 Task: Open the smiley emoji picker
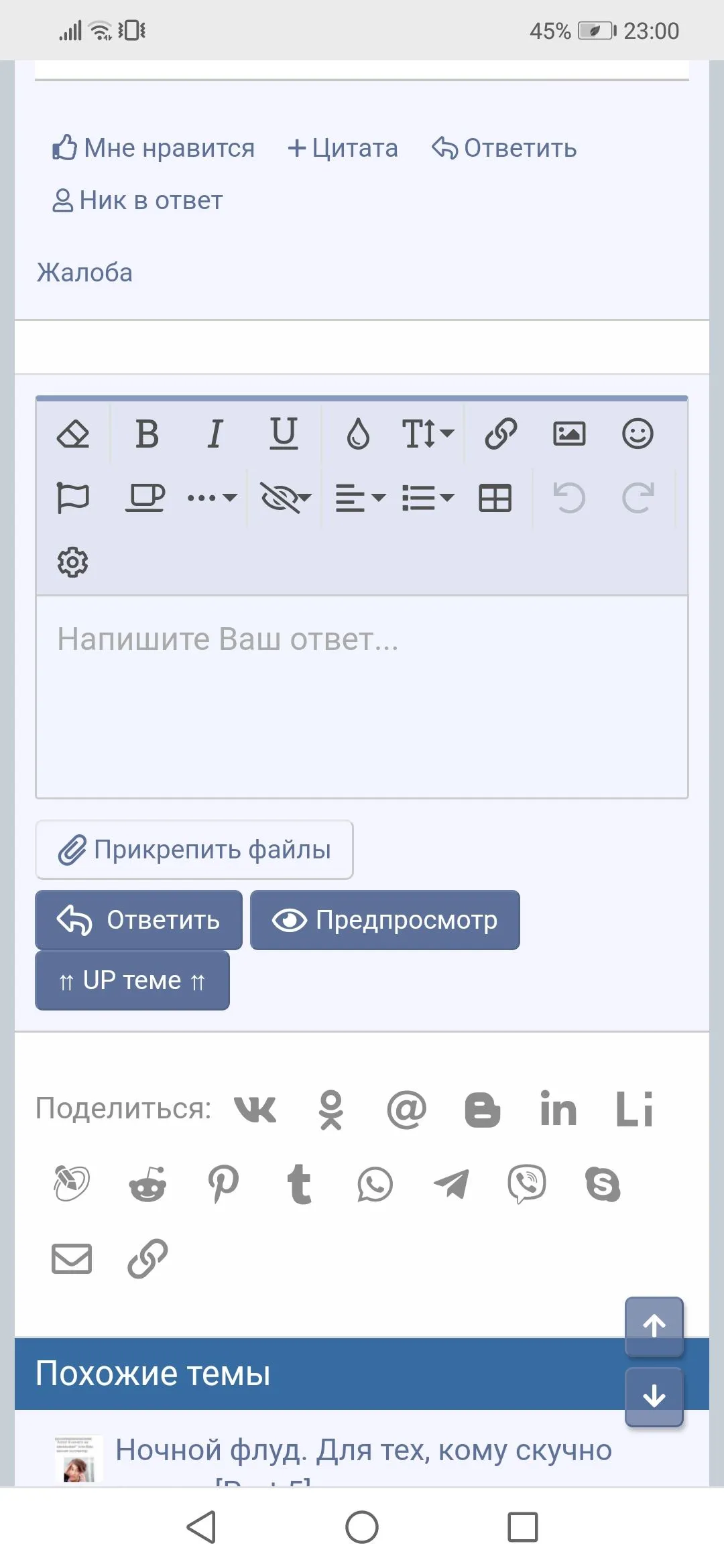(638, 434)
